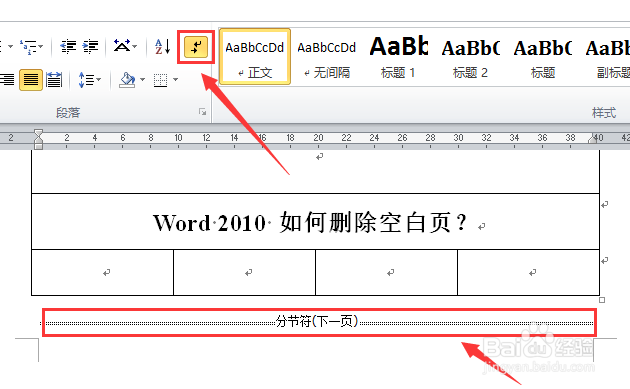Open the shading color dropdown arrow
Viewport: 630px width, 389px height.
(142, 80)
